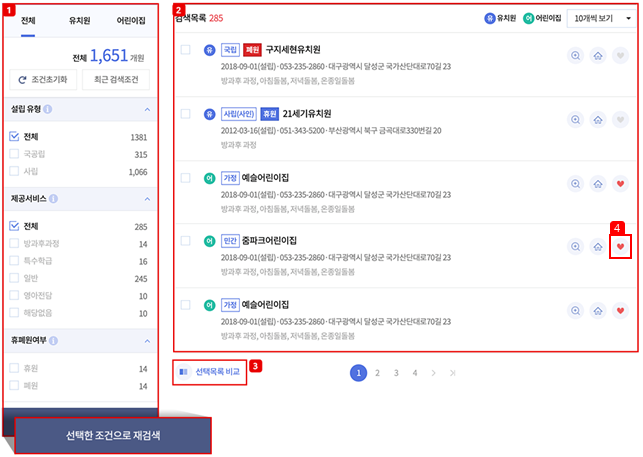This screenshot has height=457, width=643.
Task: Collapse the 휴폐원여부 section
Action: coord(147,341)
